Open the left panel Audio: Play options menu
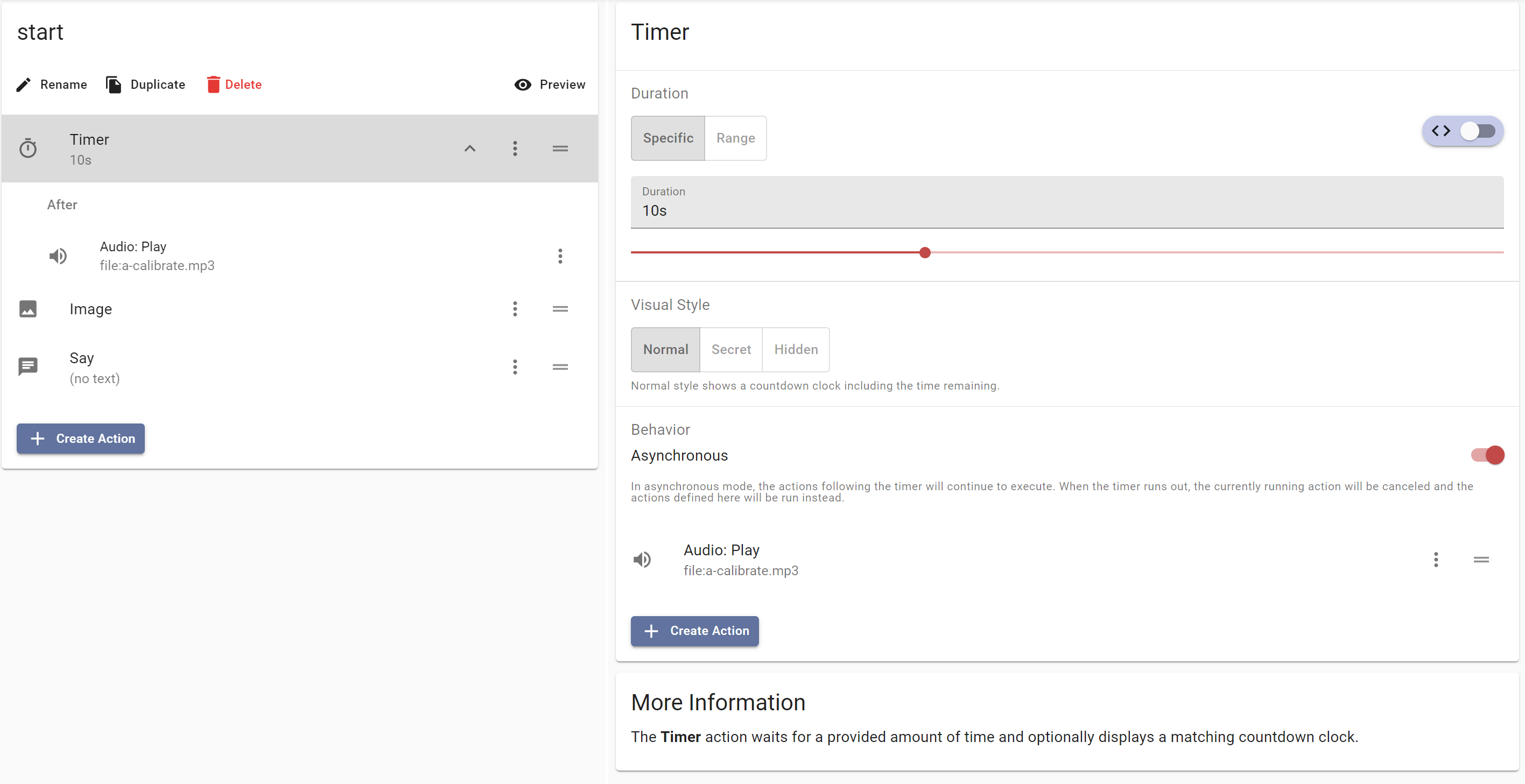This screenshot has width=1525, height=784. point(560,256)
